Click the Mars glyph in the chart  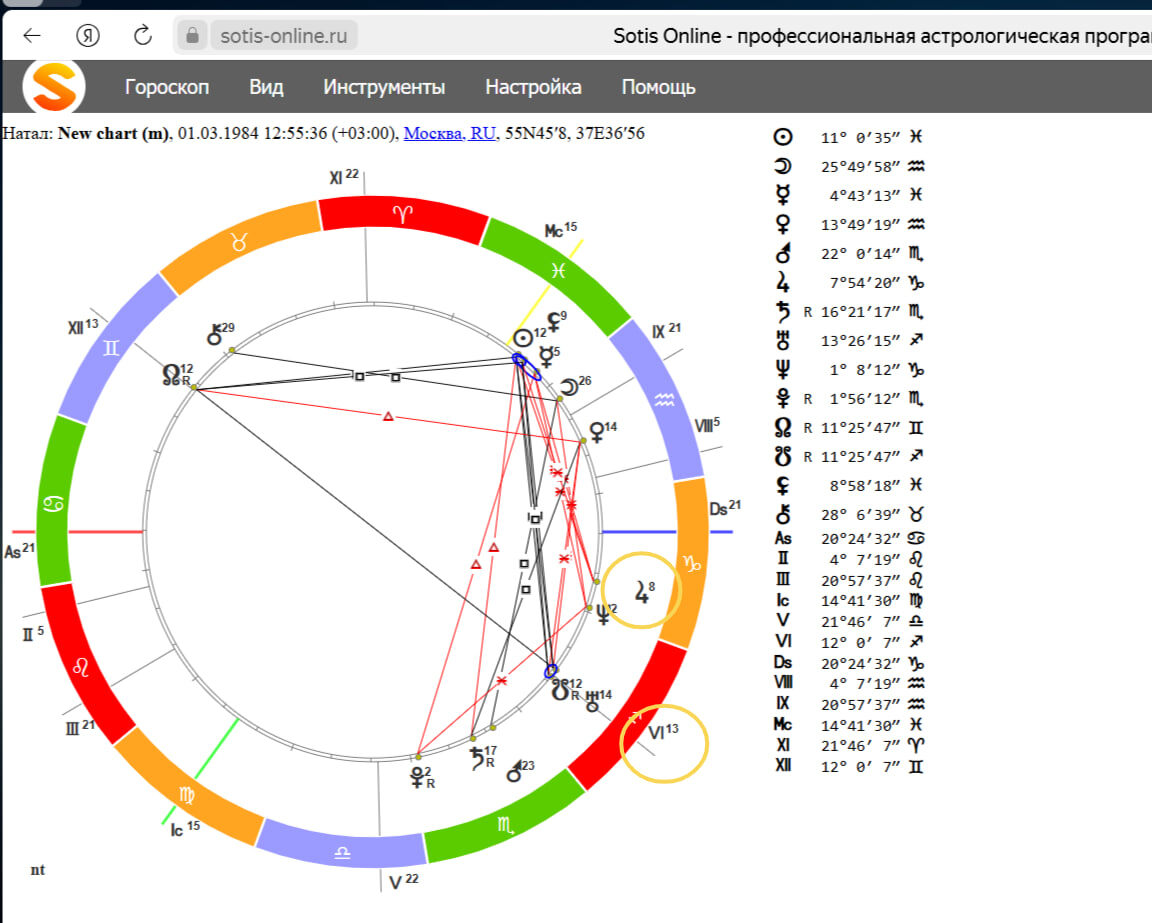coord(514,772)
